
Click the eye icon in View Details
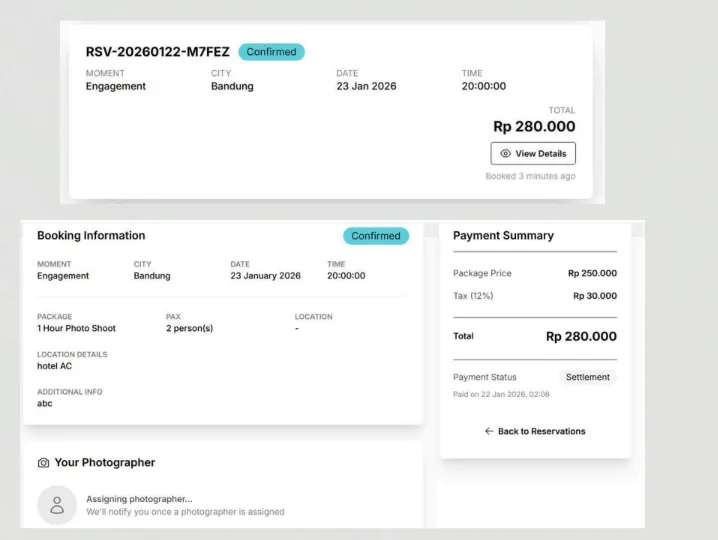pos(505,153)
